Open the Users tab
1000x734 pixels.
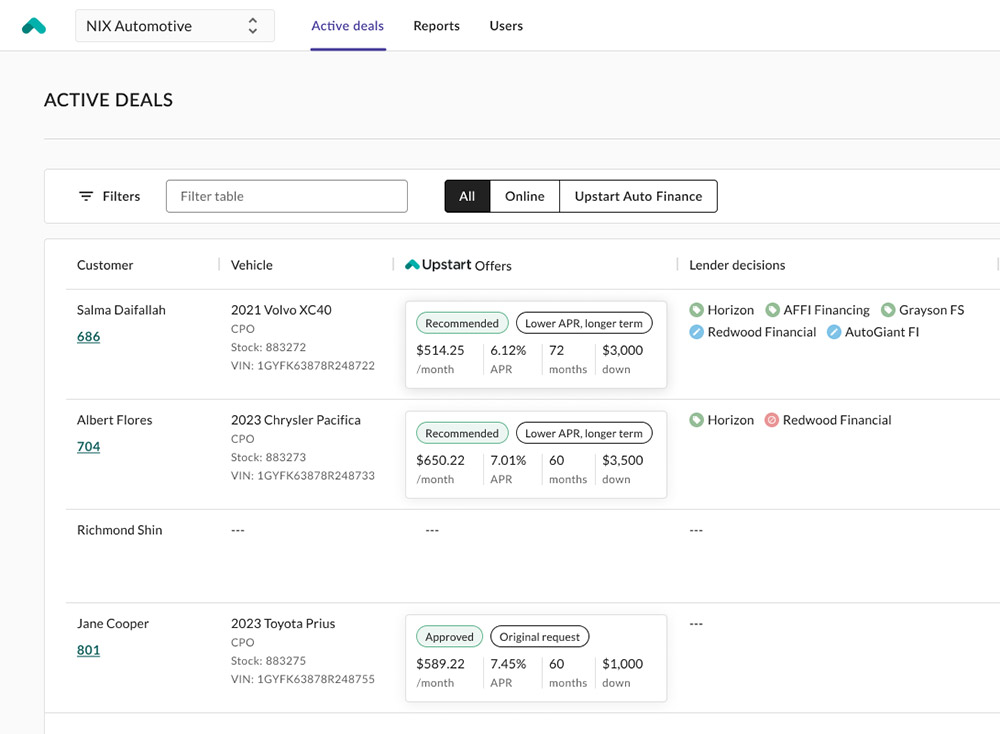click(x=506, y=26)
